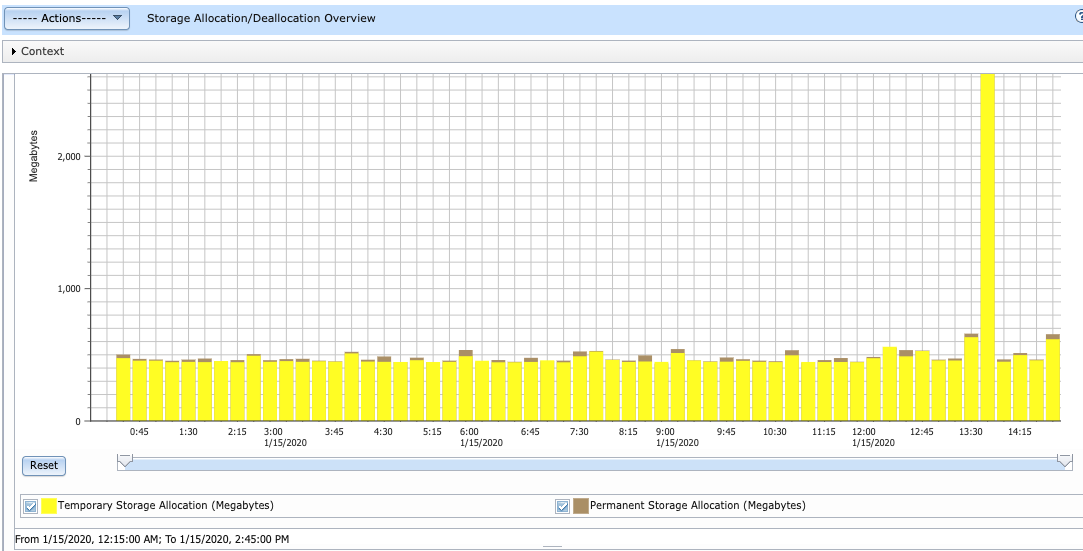Click the blue time range slider bar

[595, 464]
